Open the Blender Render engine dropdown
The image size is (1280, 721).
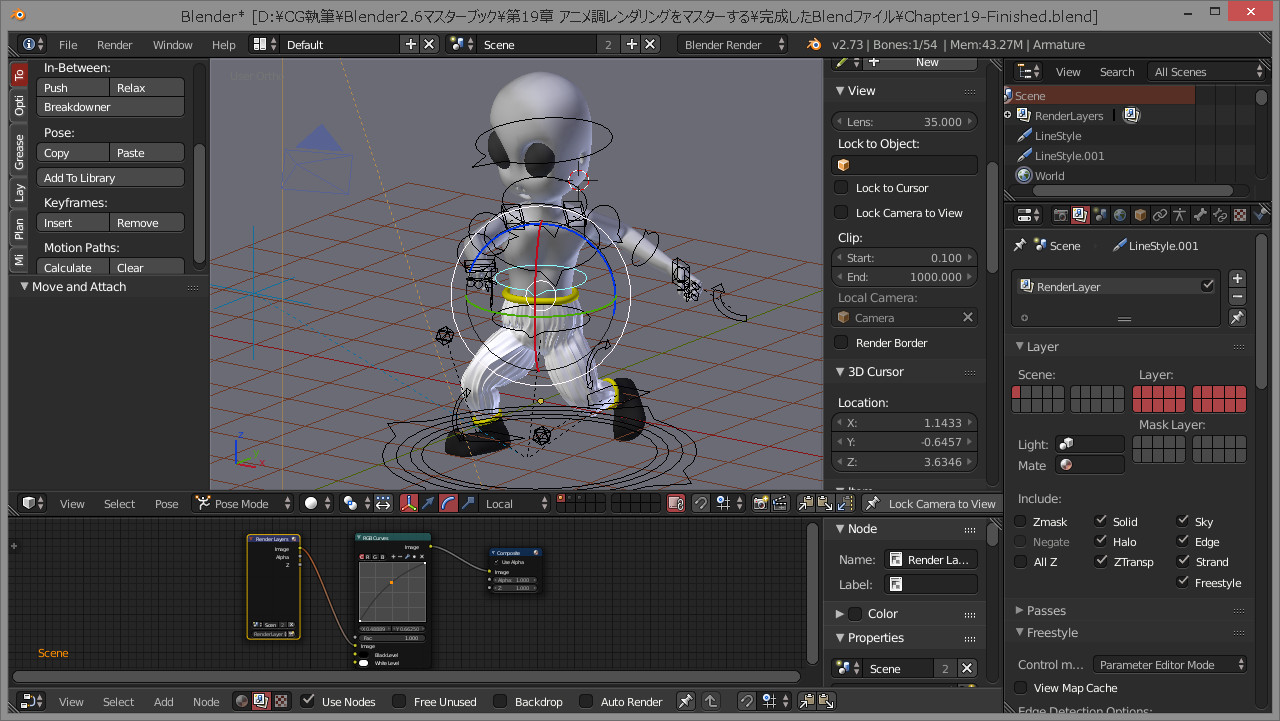point(732,45)
